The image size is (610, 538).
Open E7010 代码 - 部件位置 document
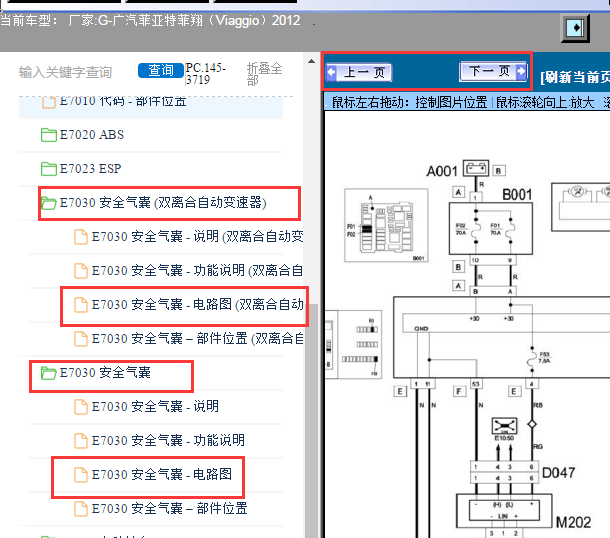point(114,101)
